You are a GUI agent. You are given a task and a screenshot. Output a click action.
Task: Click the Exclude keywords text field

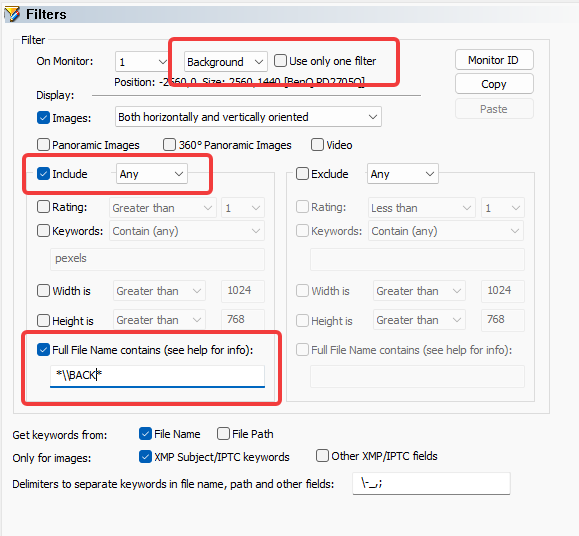point(417,259)
